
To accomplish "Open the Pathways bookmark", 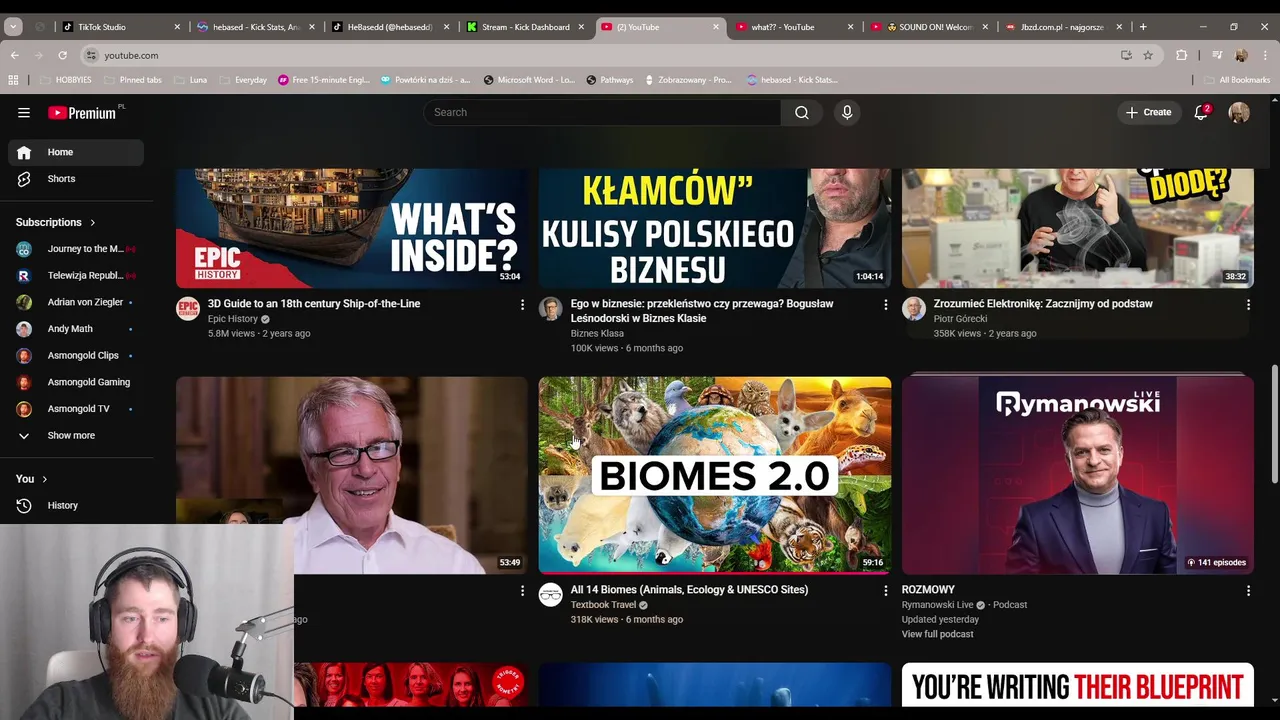I will 610,80.
